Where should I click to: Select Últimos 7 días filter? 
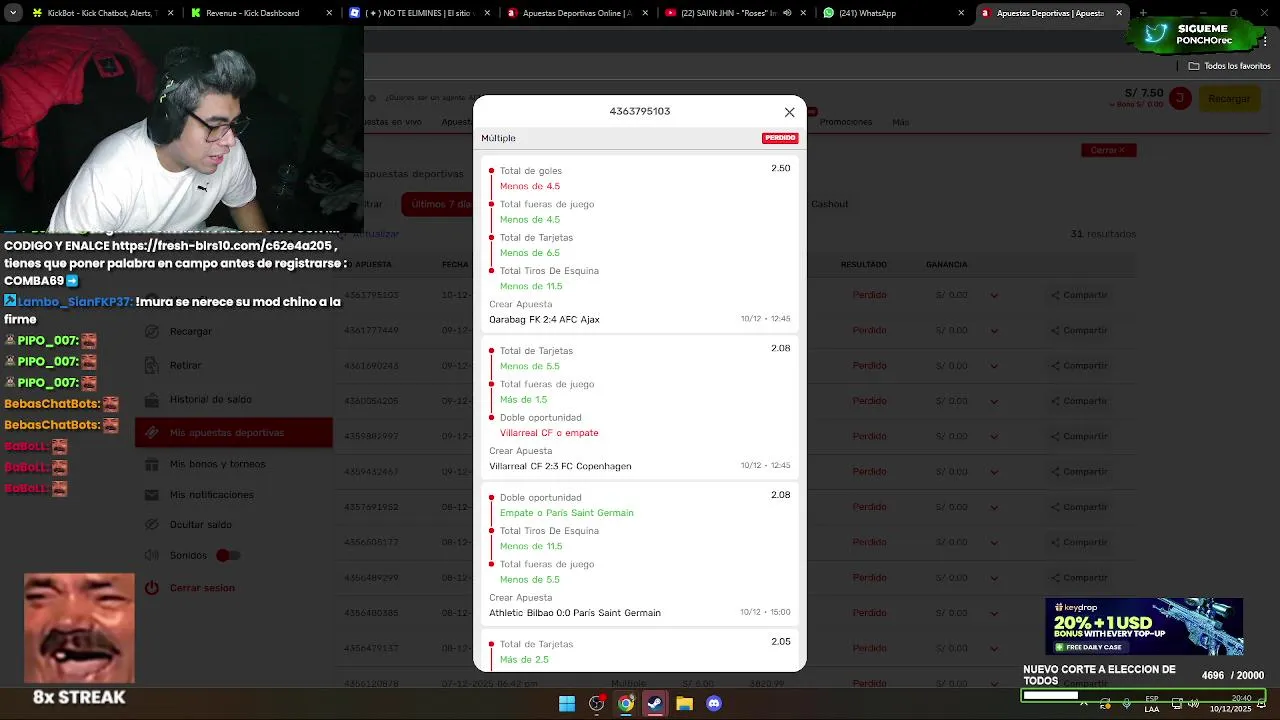point(438,204)
